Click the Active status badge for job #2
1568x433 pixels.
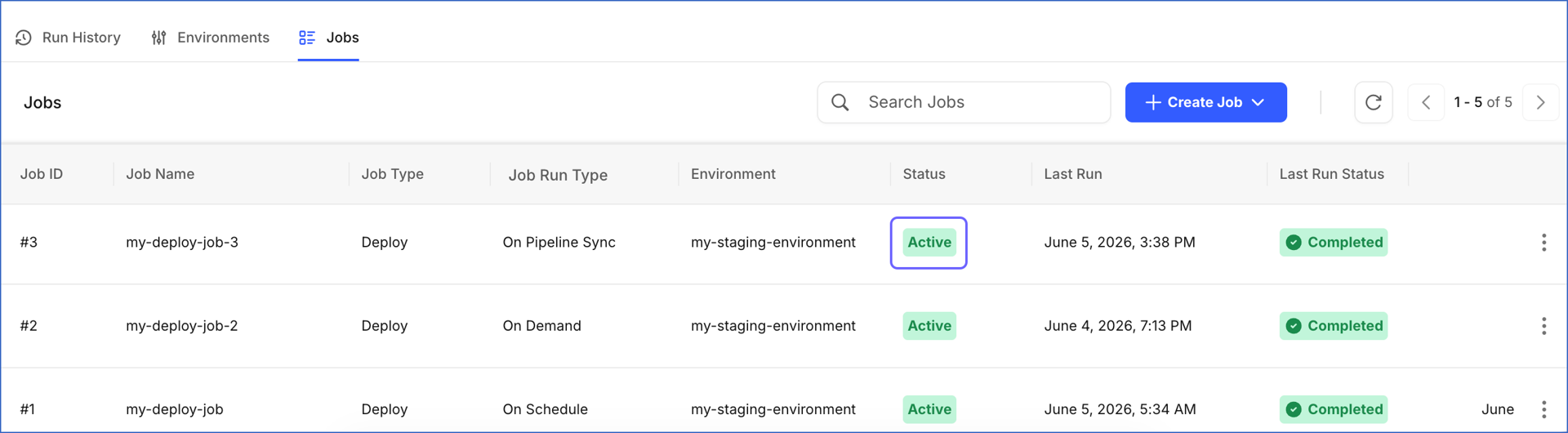click(x=929, y=326)
